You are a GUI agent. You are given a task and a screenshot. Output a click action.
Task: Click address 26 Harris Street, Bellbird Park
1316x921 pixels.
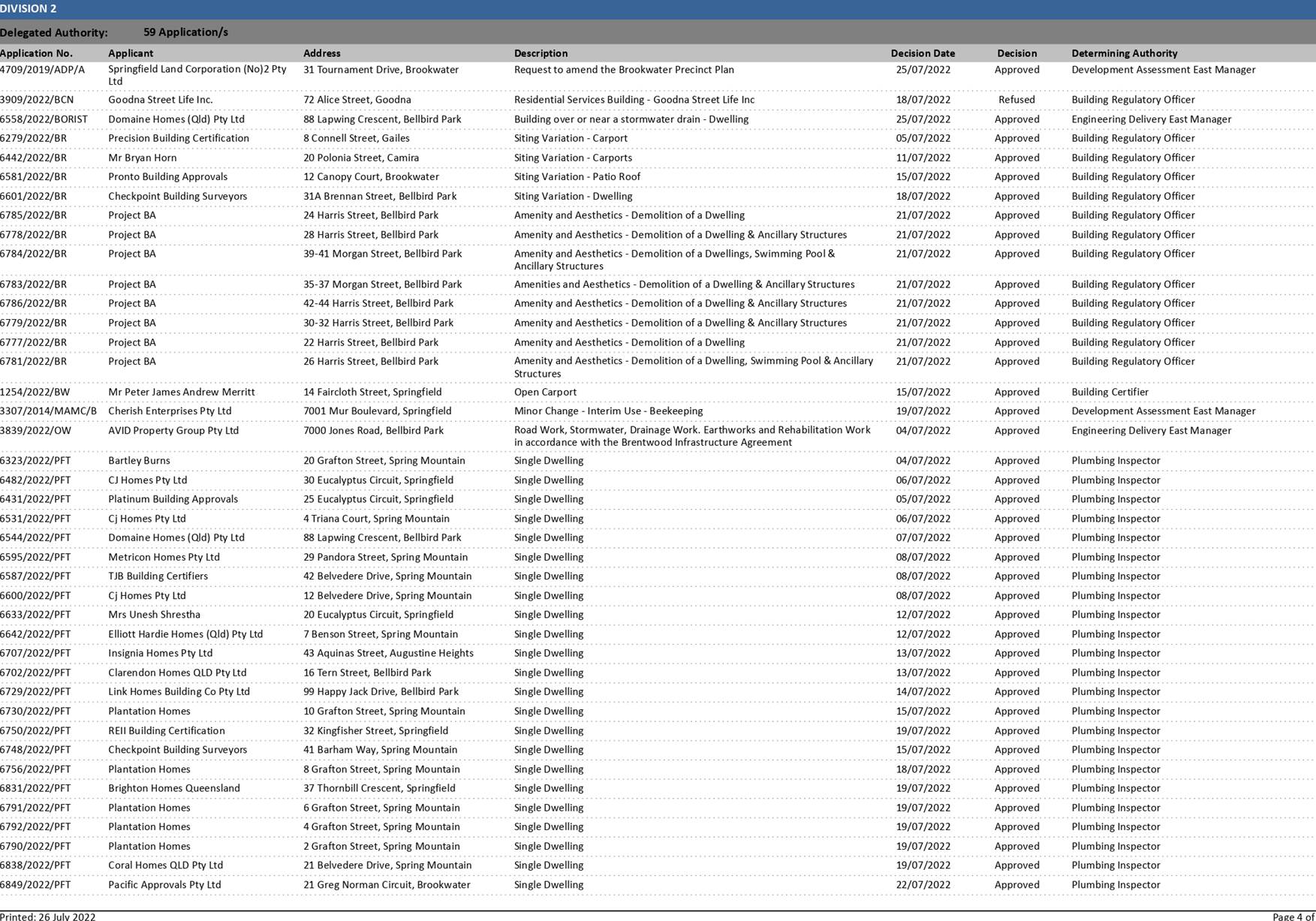point(371,361)
